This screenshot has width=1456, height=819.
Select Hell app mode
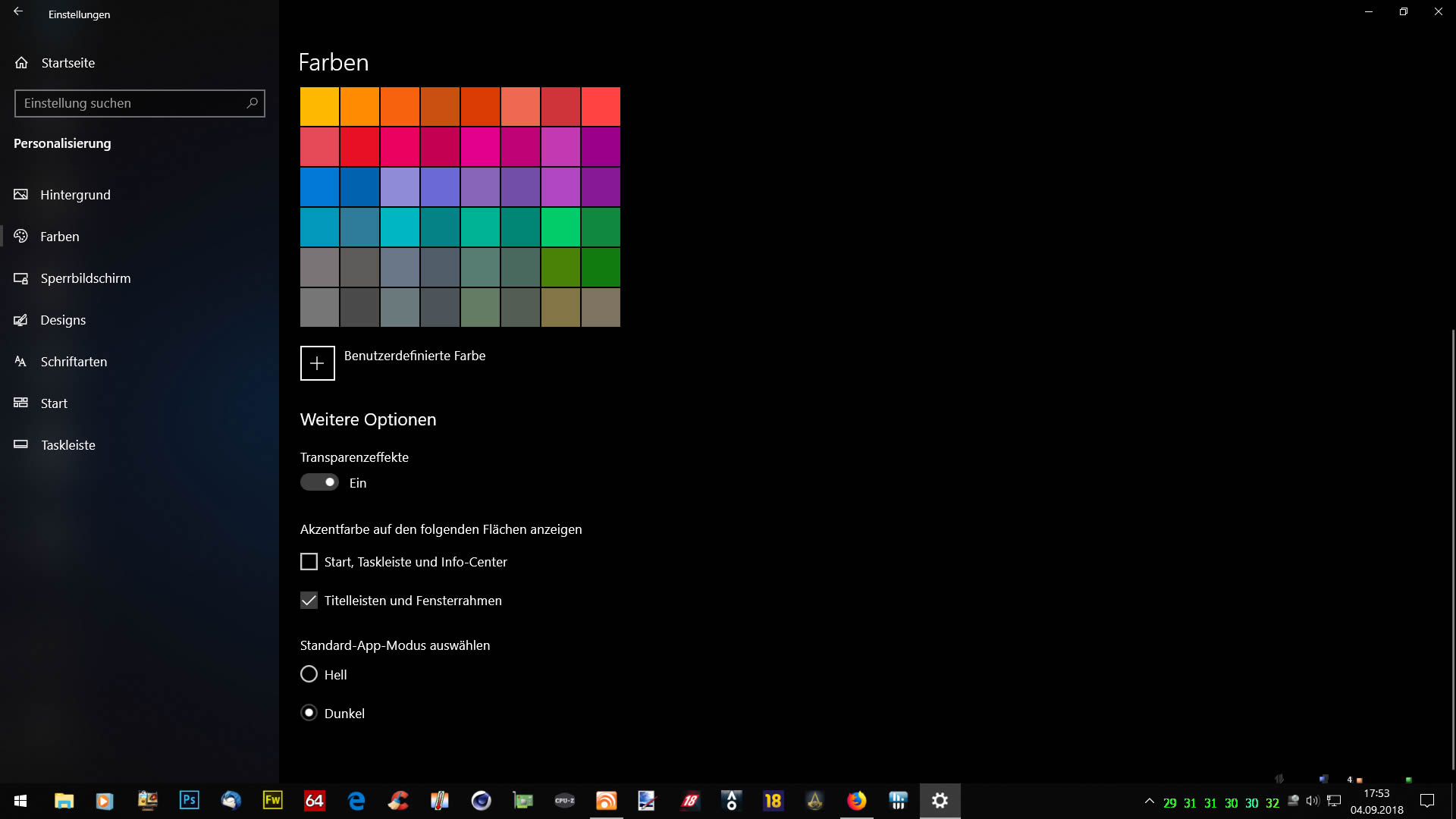(x=309, y=674)
